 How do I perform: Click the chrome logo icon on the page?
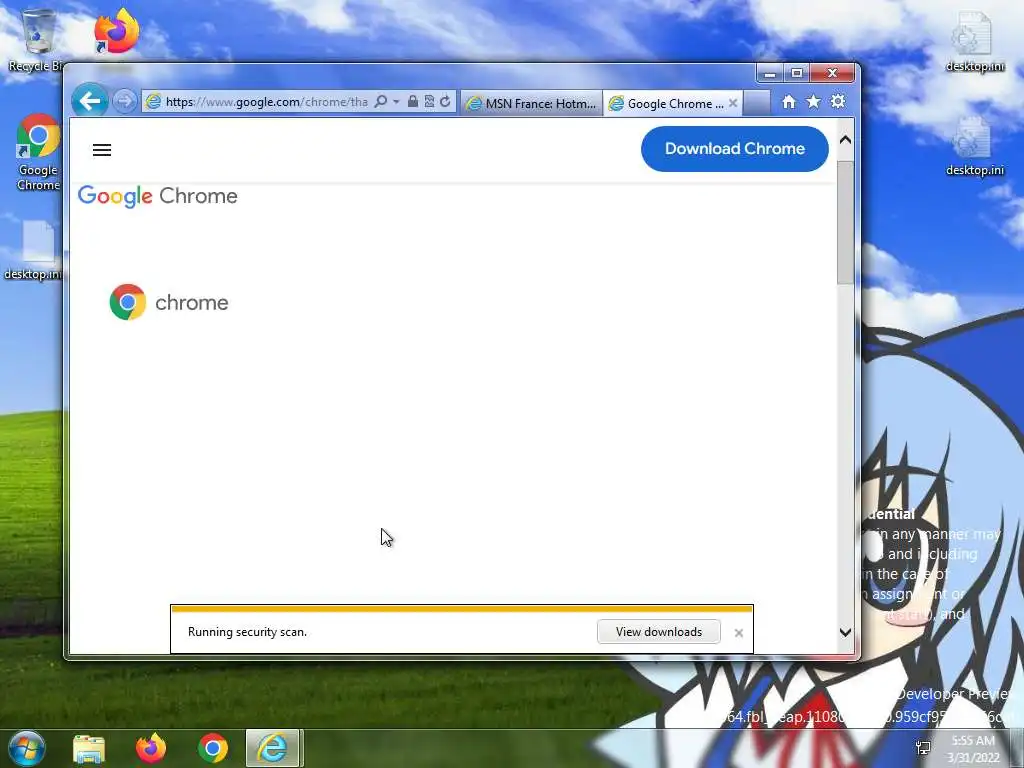[128, 302]
